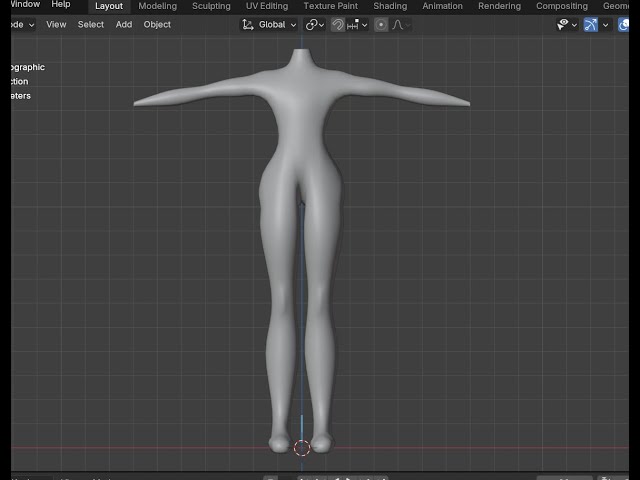The width and height of the screenshot is (640, 480).
Task: Switch to the UV Editing workspace tab
Action: [267, 6]
